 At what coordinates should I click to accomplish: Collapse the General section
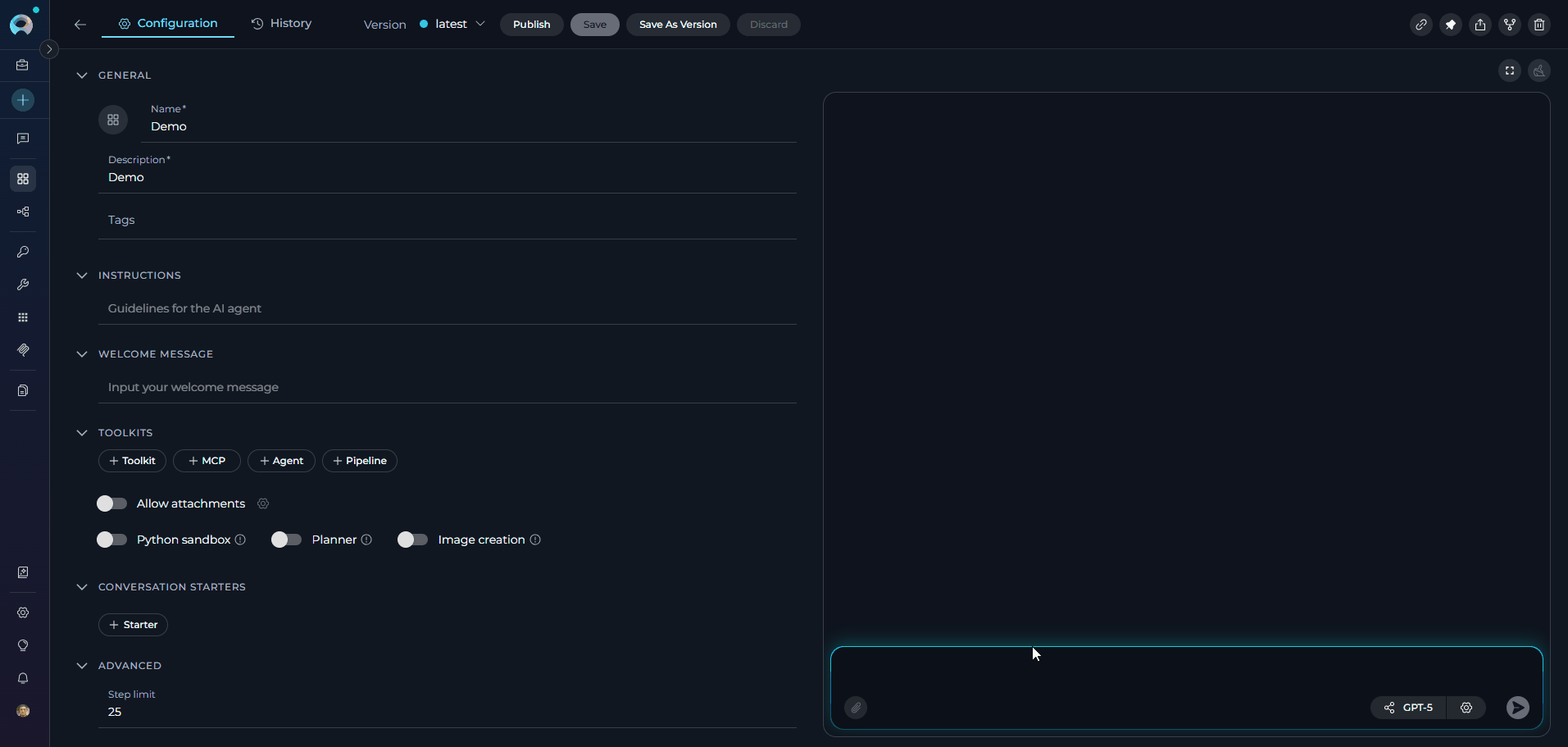click(82, 75)
